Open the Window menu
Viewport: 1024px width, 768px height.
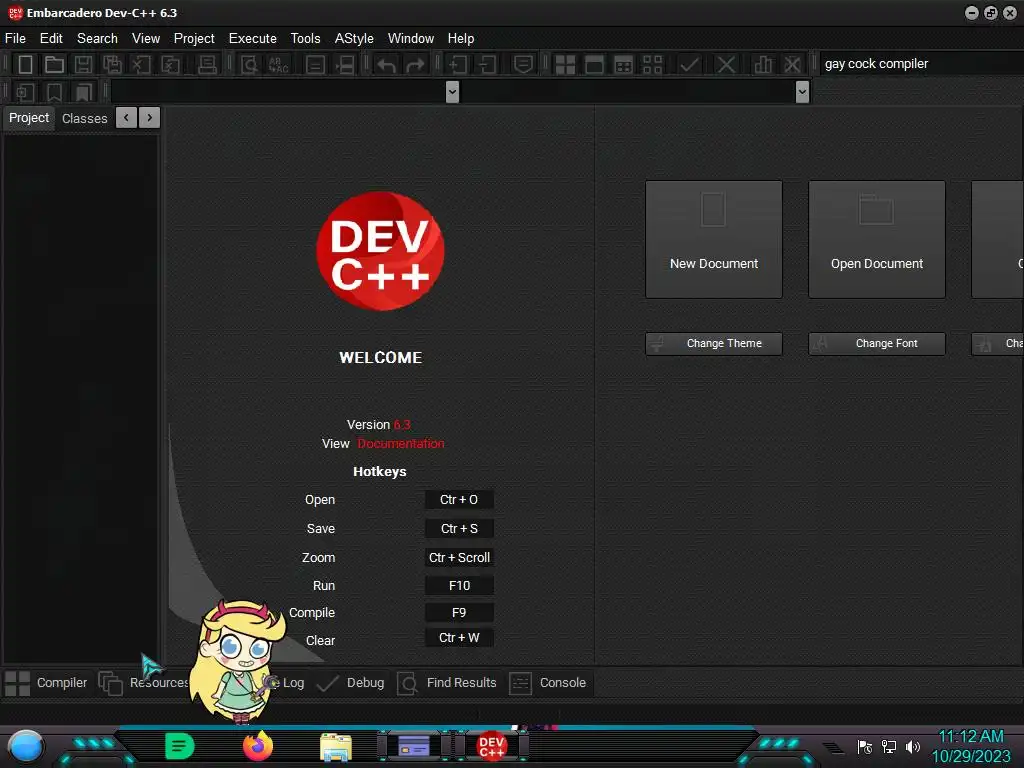(x=411, y=39)
